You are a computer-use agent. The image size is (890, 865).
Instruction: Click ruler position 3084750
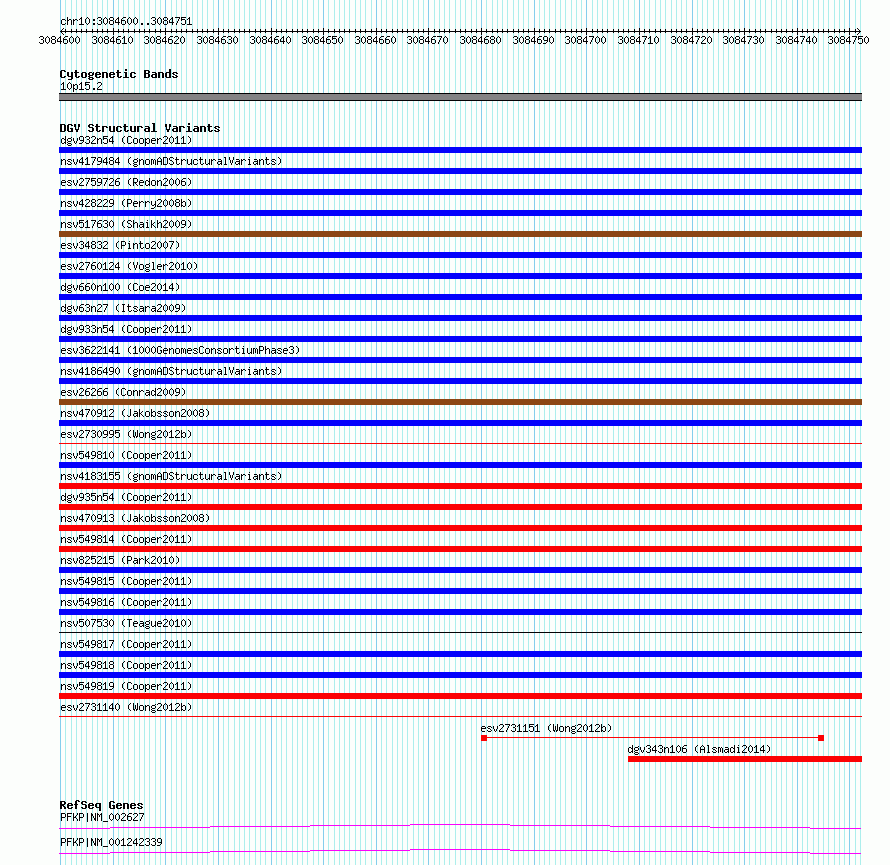tap(848, 40)
